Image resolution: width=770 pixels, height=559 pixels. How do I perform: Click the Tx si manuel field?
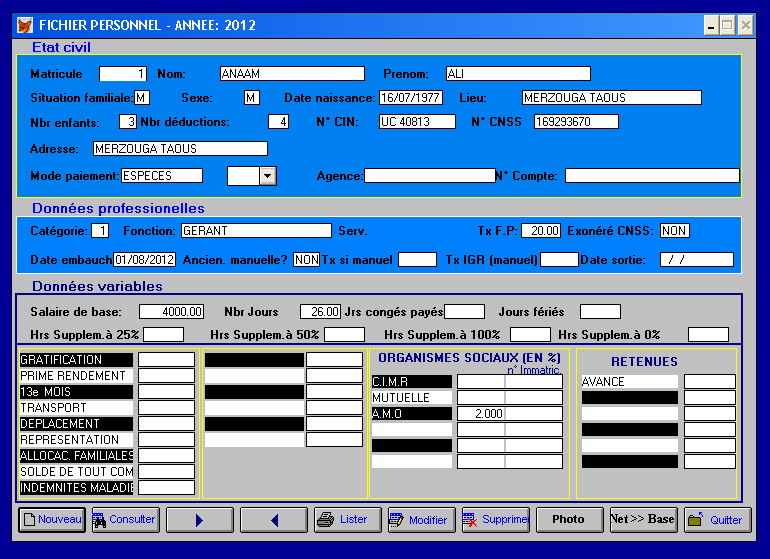[x=417, y=260]
